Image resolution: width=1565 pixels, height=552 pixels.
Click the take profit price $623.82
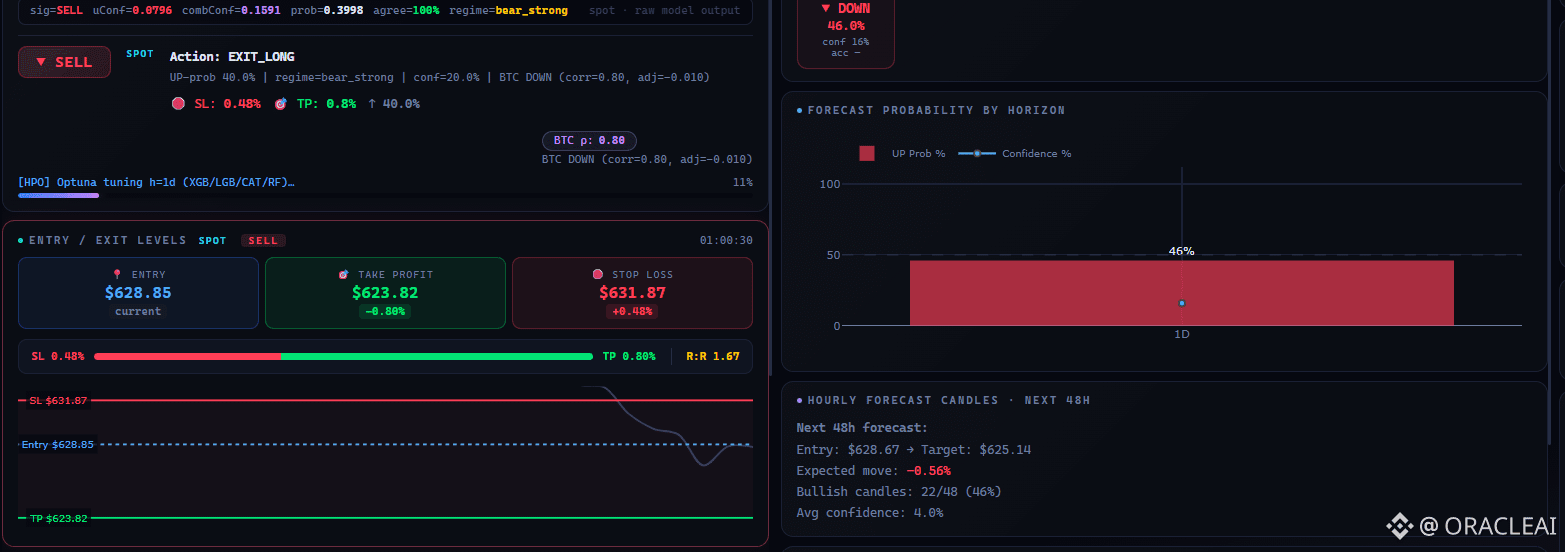pyautogui.click(x=385, y=293)
